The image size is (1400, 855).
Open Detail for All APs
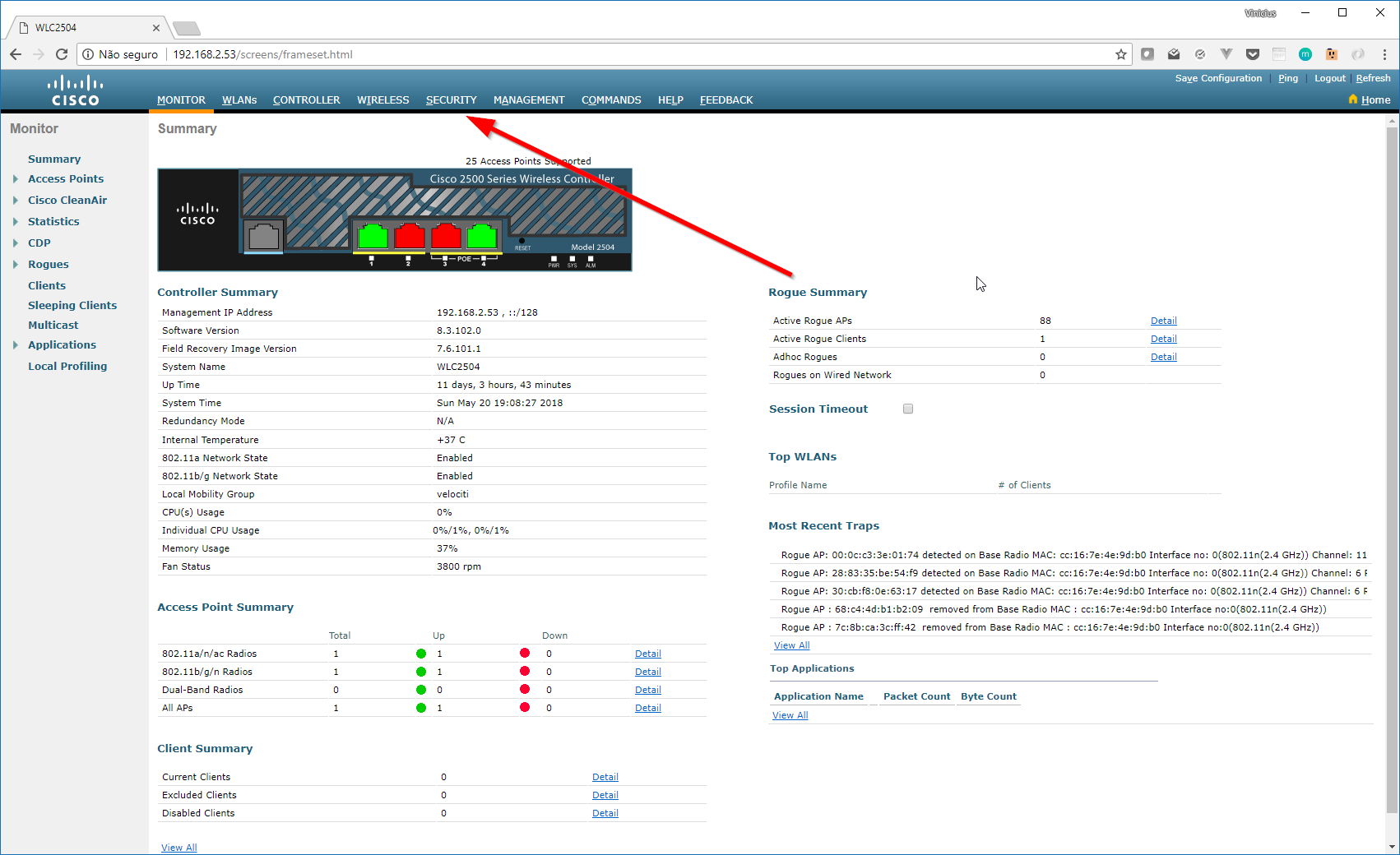647,708
